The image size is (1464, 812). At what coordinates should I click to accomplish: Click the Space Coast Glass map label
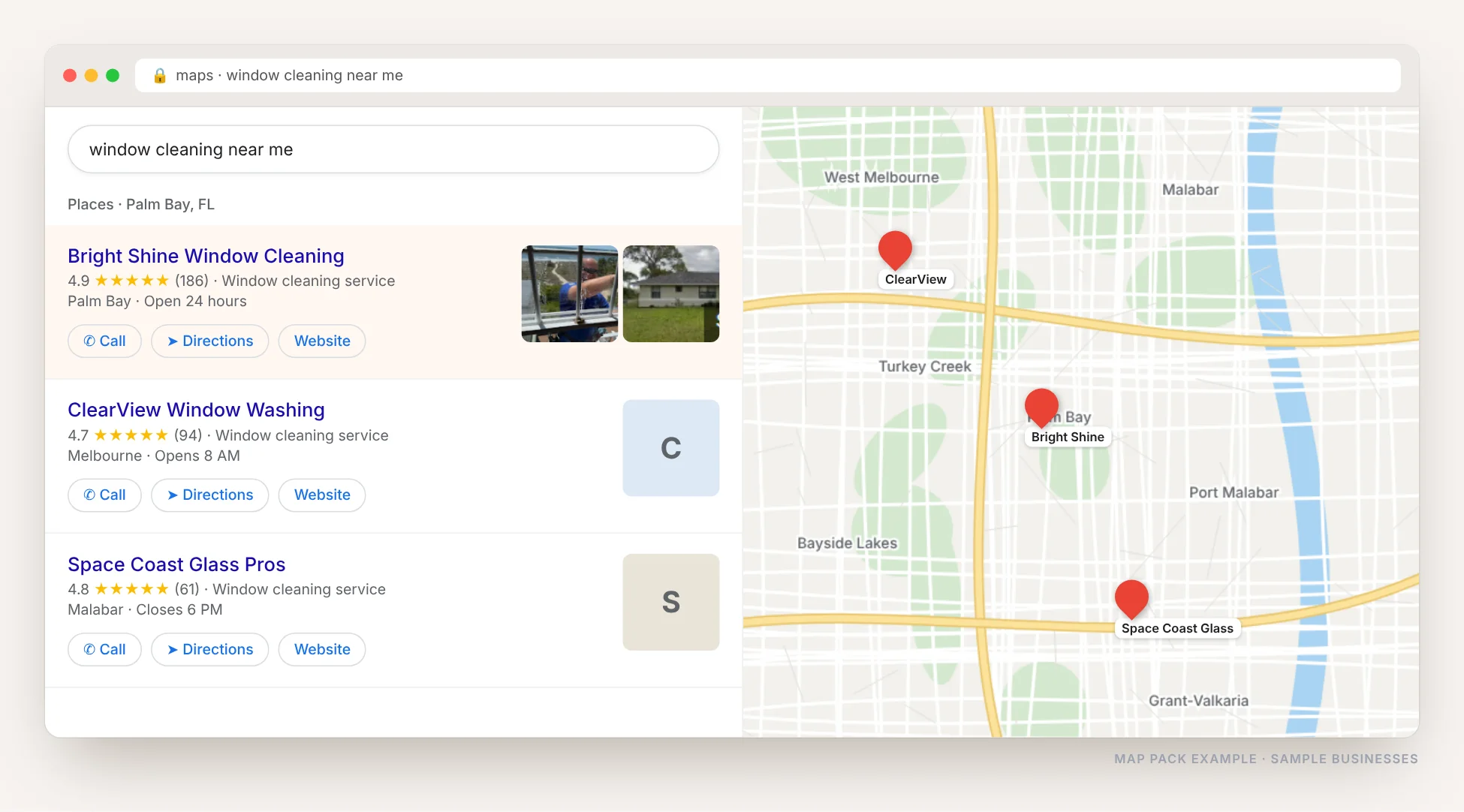tap(1177, 628)
